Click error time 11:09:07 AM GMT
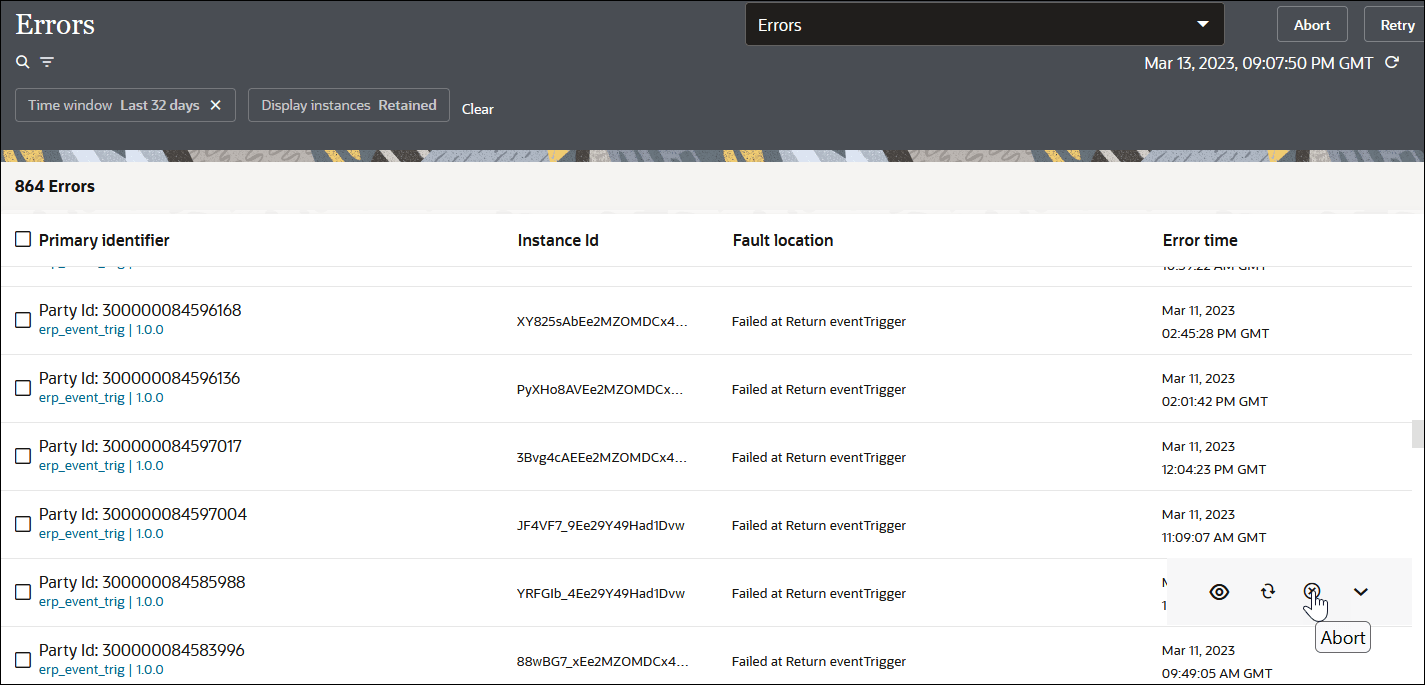The width and height of the screenshot is (1425, 685). [x=1214, y=537]
